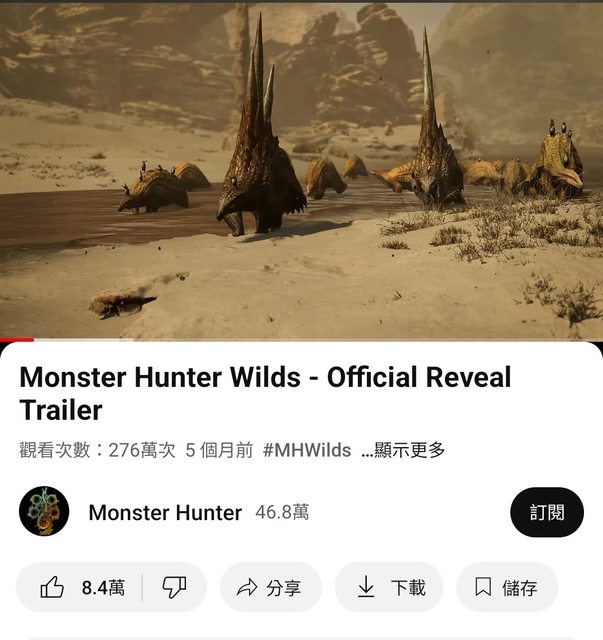Tap the 下載 download label
Image resolution: width=603 pixels, height=640 pixels.
coord(408,588)
